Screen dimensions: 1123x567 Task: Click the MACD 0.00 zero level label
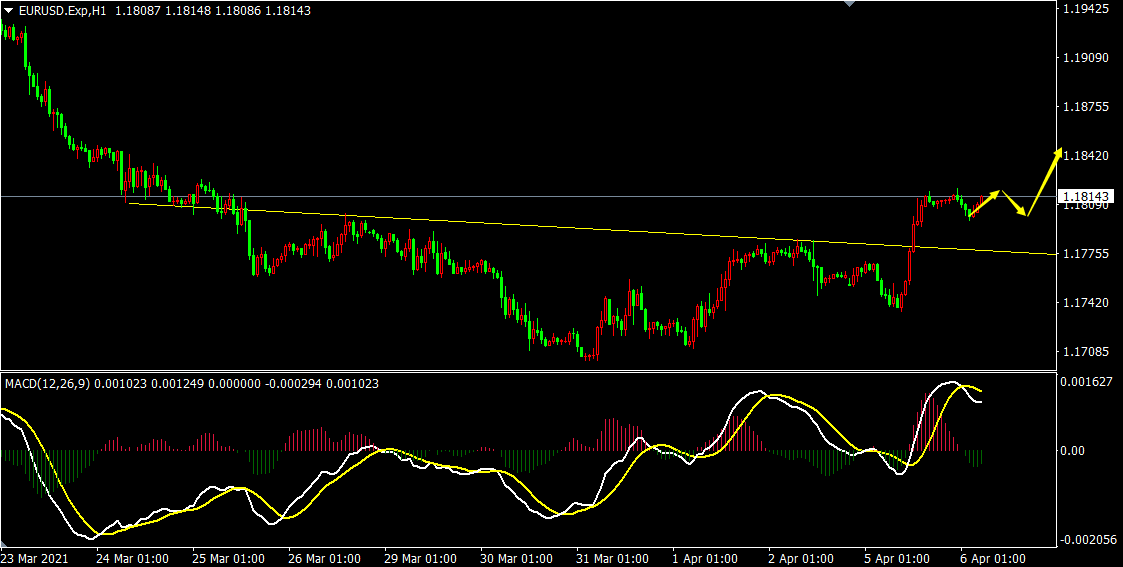pos(1072,451)
